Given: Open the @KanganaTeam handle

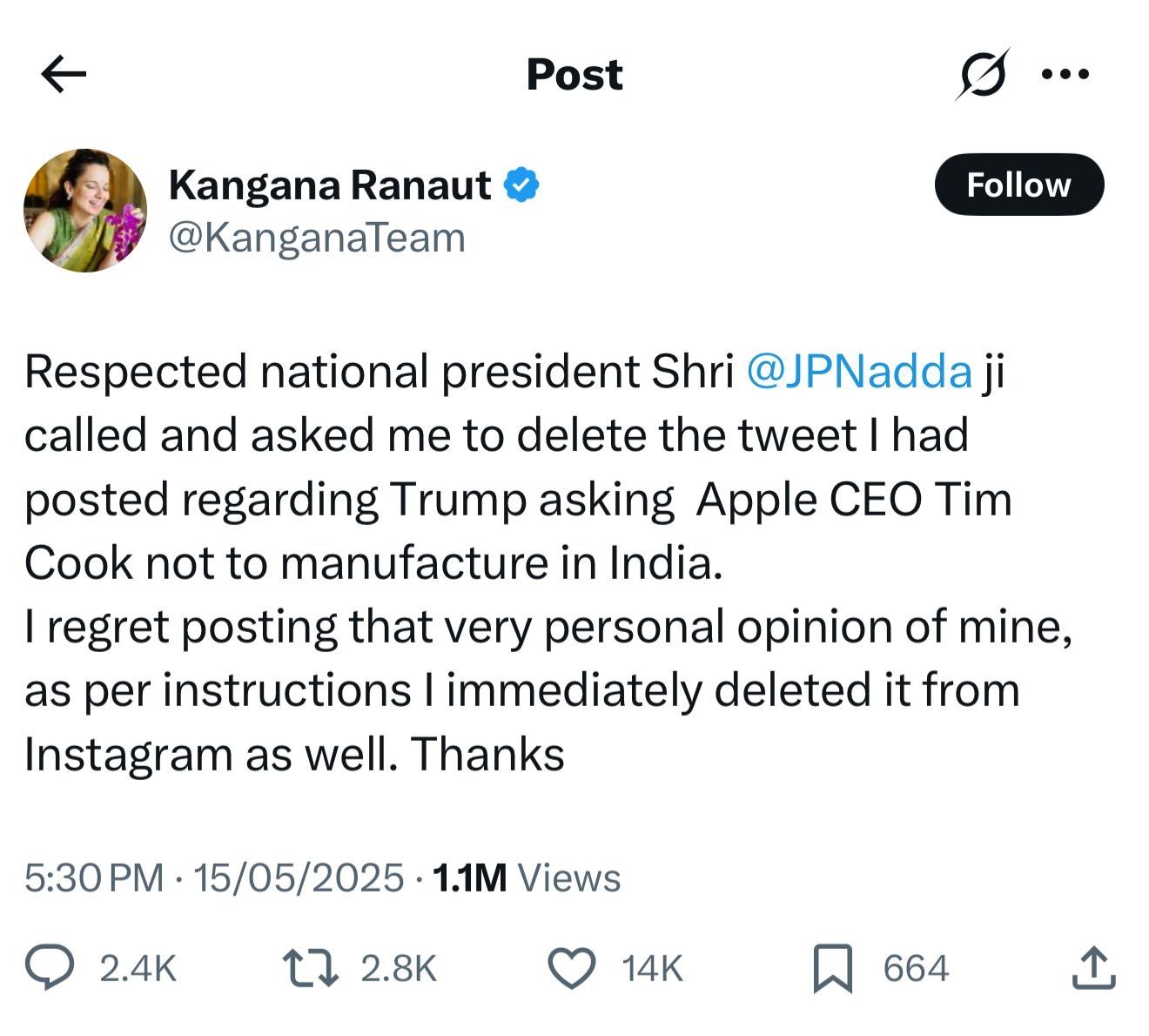Looking at the screenshot, I should pos(317,238).
